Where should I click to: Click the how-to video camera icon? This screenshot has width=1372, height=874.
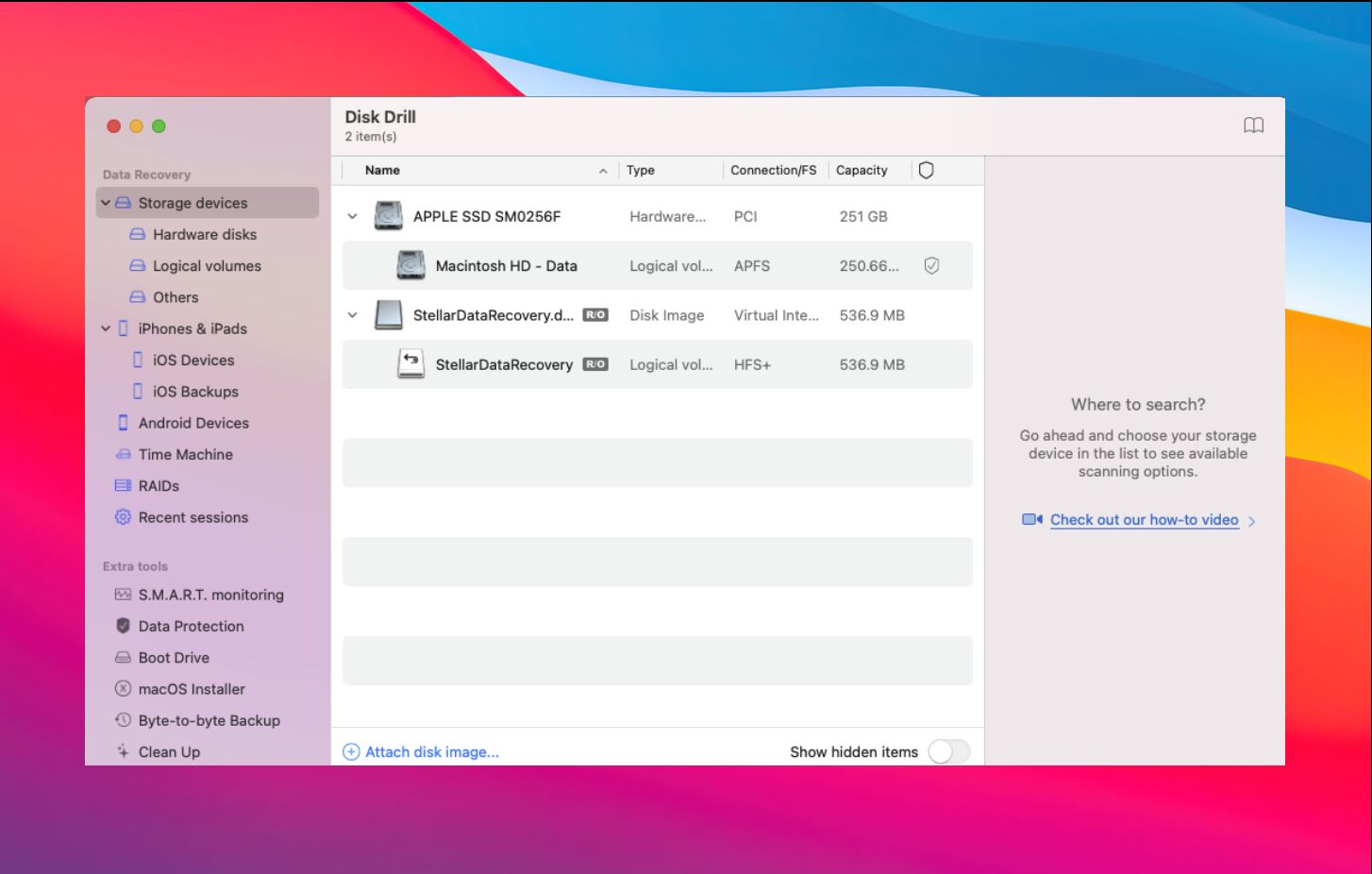[x=1032, y=520]
